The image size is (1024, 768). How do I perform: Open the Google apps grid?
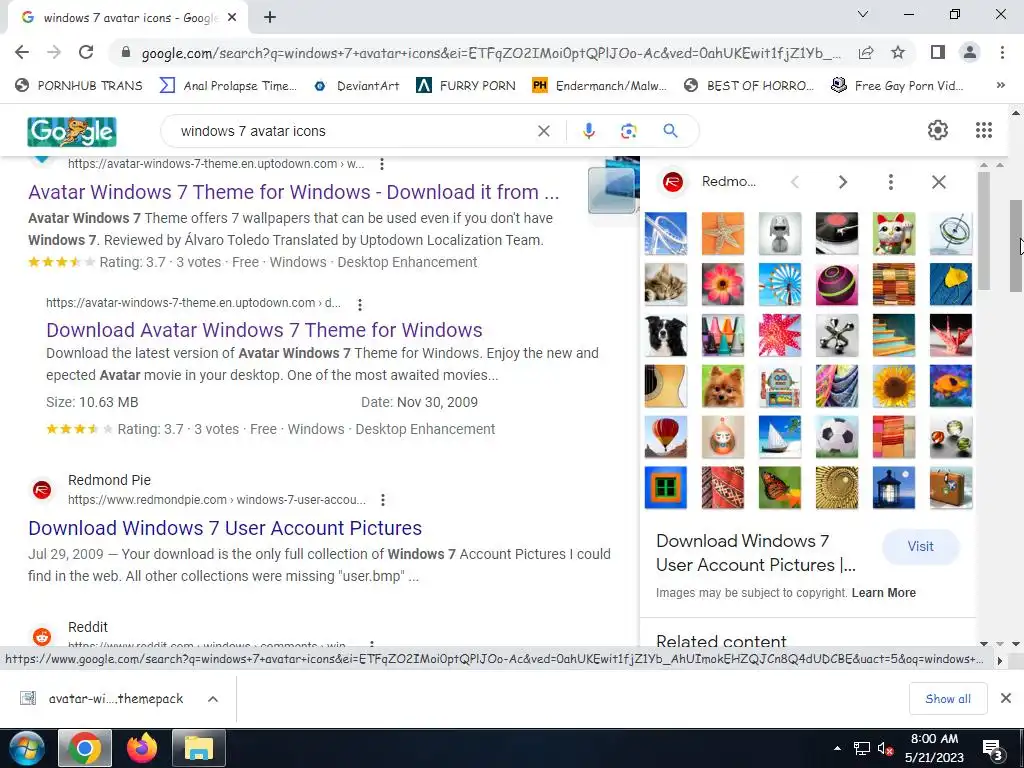click(984, 130)
